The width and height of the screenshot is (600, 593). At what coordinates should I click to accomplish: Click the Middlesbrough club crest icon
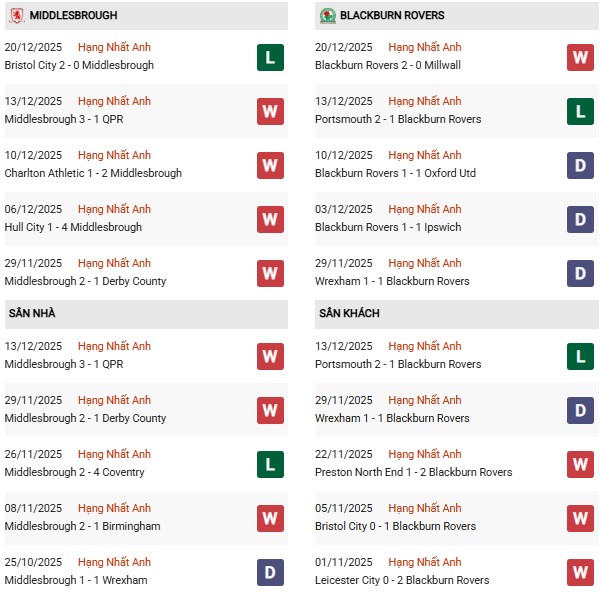[17, 16]
